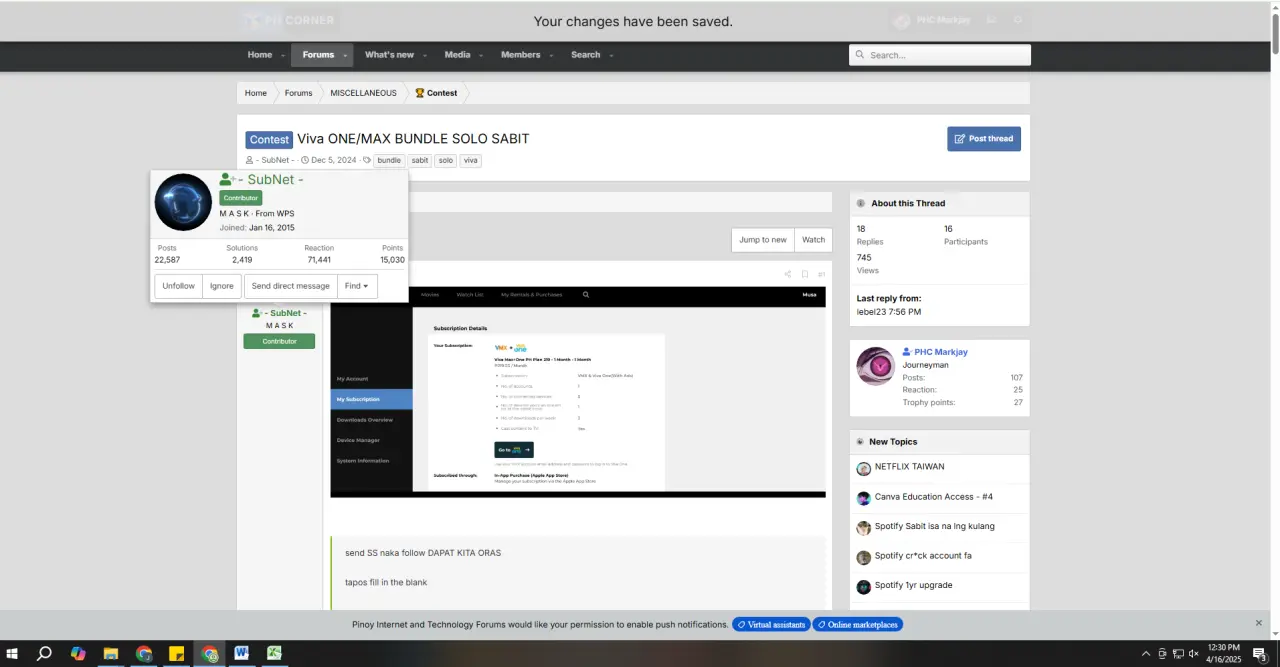1280x667 pixels.
Task: Click the green Contributor badge below the post author name
Action: pos(279,341)
